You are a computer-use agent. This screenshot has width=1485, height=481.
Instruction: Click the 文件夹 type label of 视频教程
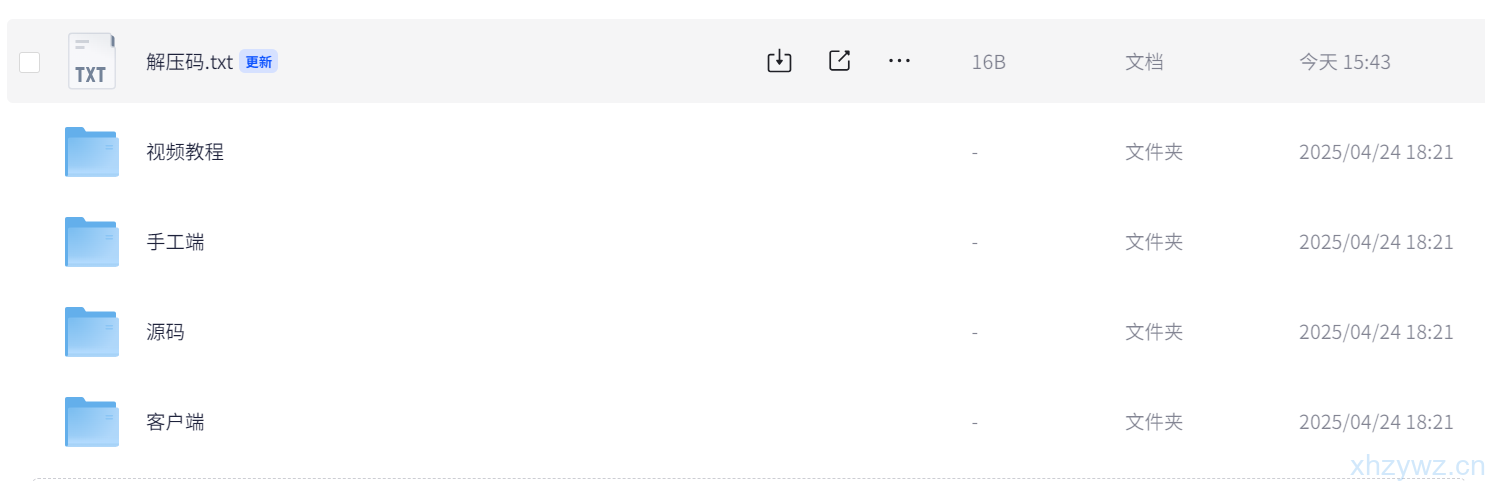1154,152
